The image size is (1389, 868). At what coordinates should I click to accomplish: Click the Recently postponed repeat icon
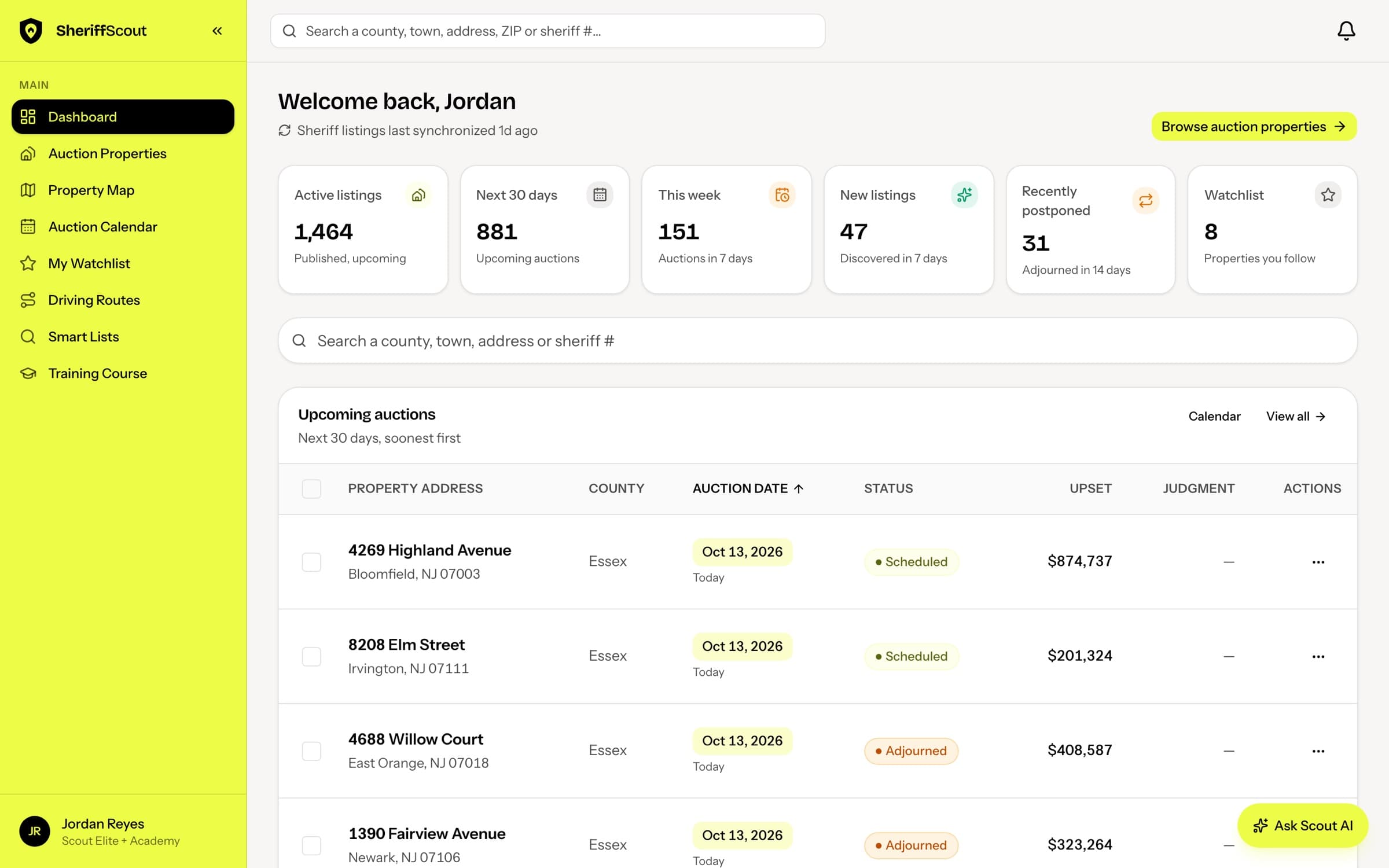coord(1145,201)
